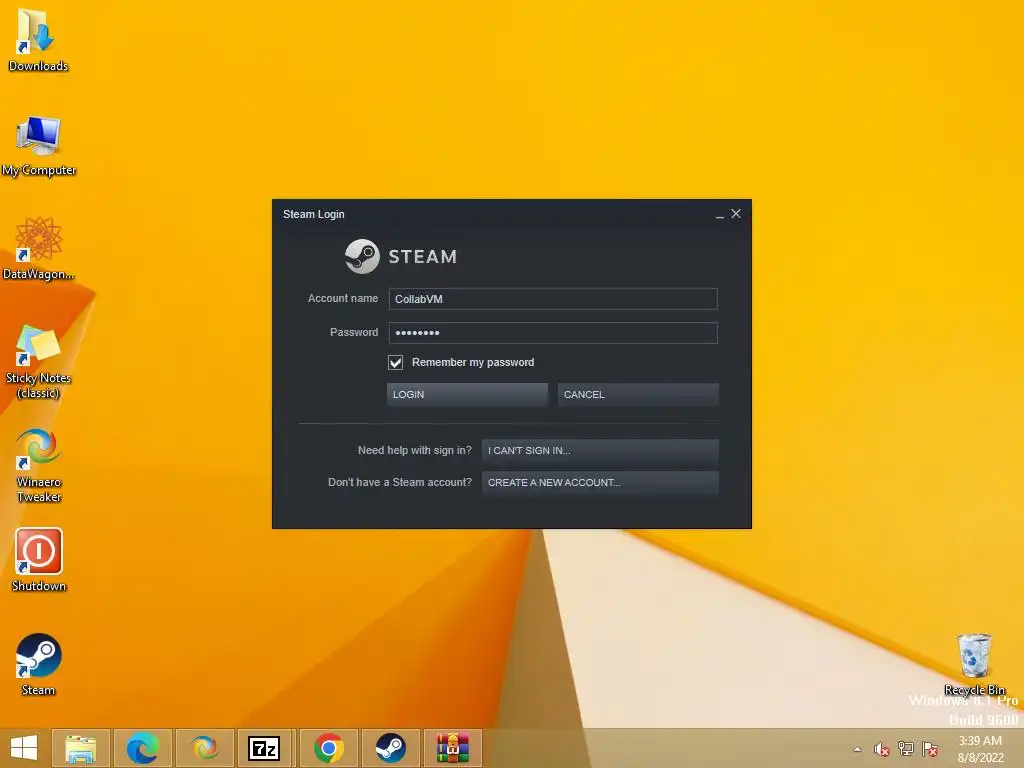Minimize the Steam Login window
This screenshot has width=1024, height=768.
point(720,214)
